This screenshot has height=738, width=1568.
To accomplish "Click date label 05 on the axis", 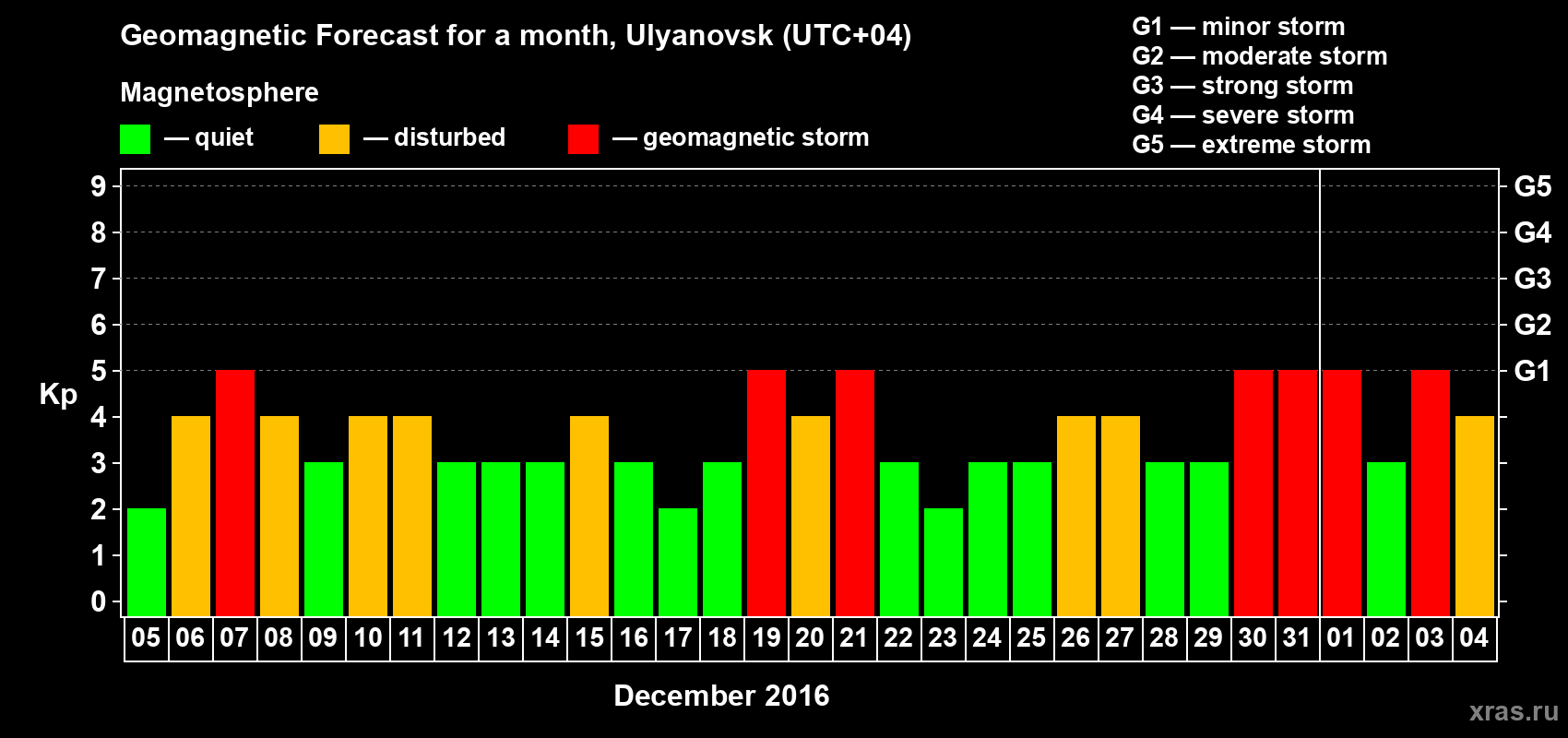I will tap(146, 637).
